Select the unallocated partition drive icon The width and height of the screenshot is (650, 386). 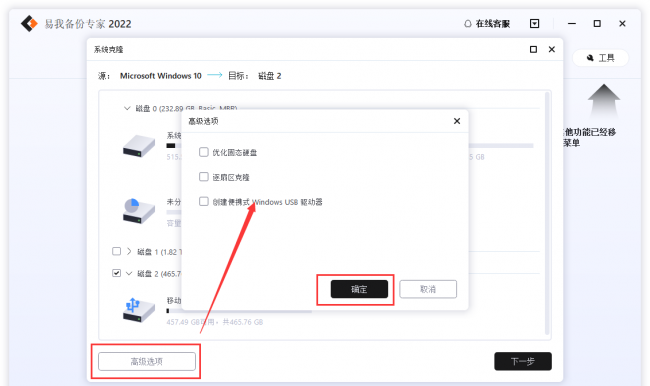tap(139, 211)
